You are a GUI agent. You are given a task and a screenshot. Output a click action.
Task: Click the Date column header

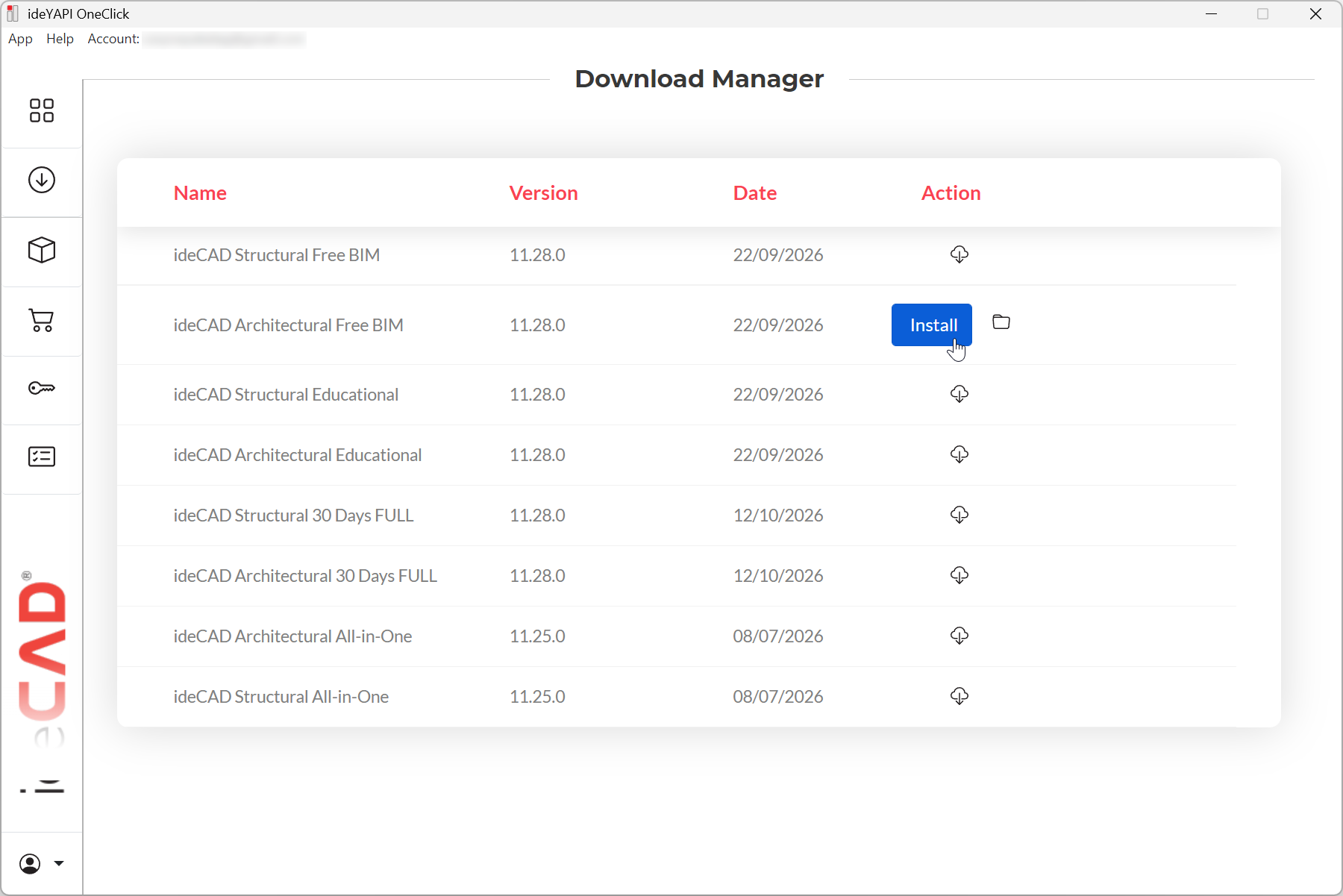(x=755, y=193)
